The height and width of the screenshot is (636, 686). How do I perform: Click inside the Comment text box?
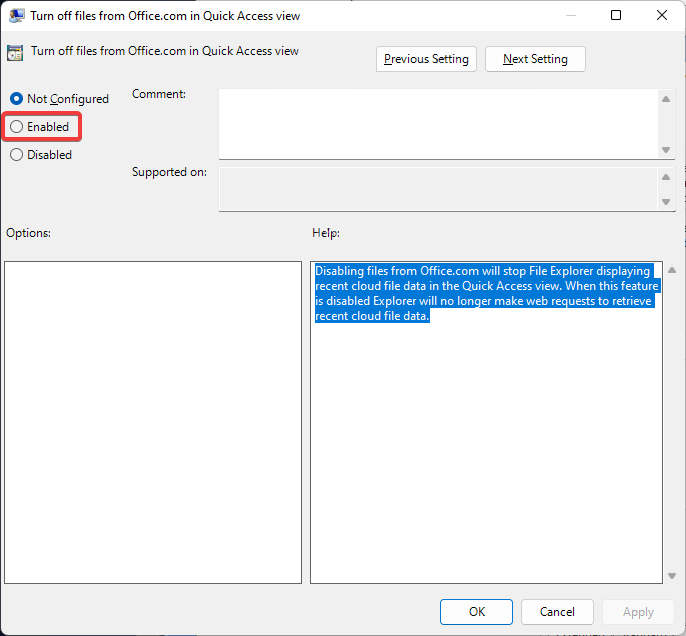click(x=438, y=124)
